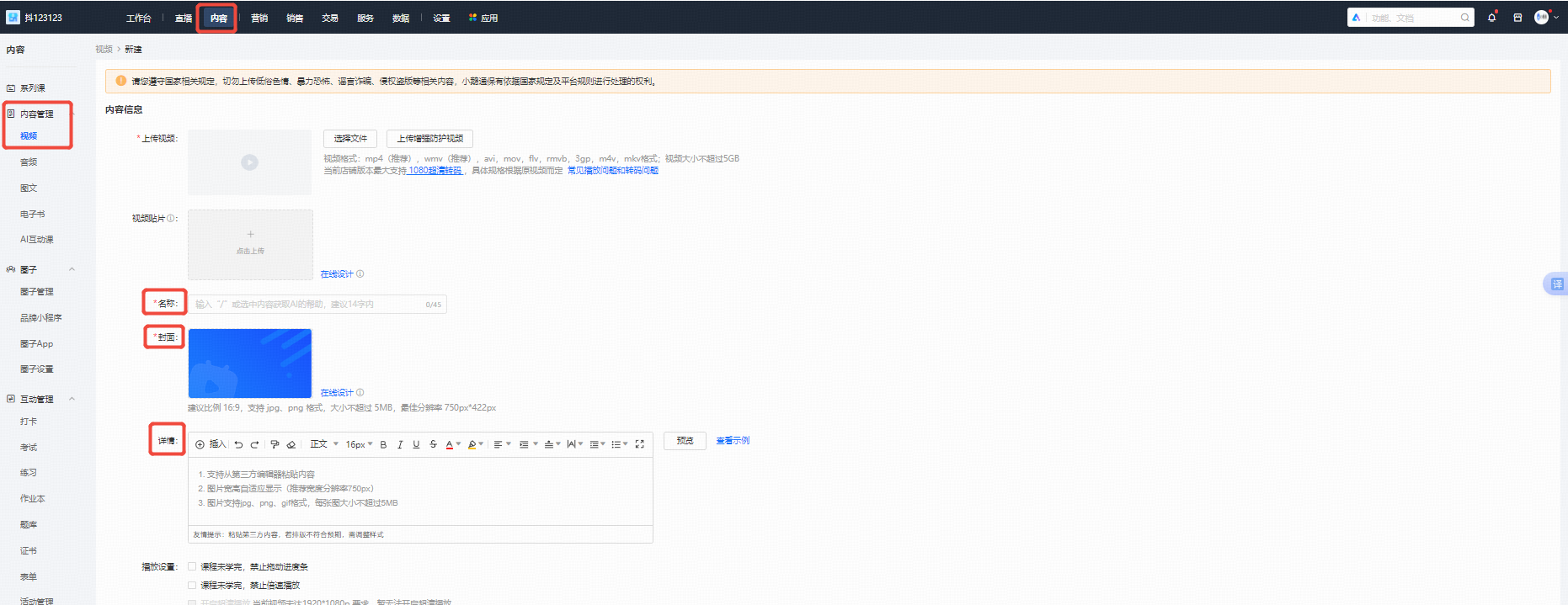This screenshot has width=1568, height=605.
Task: Enable 课程未学完，禁止拖动进度条 checkbox
Action: [192, 566]
